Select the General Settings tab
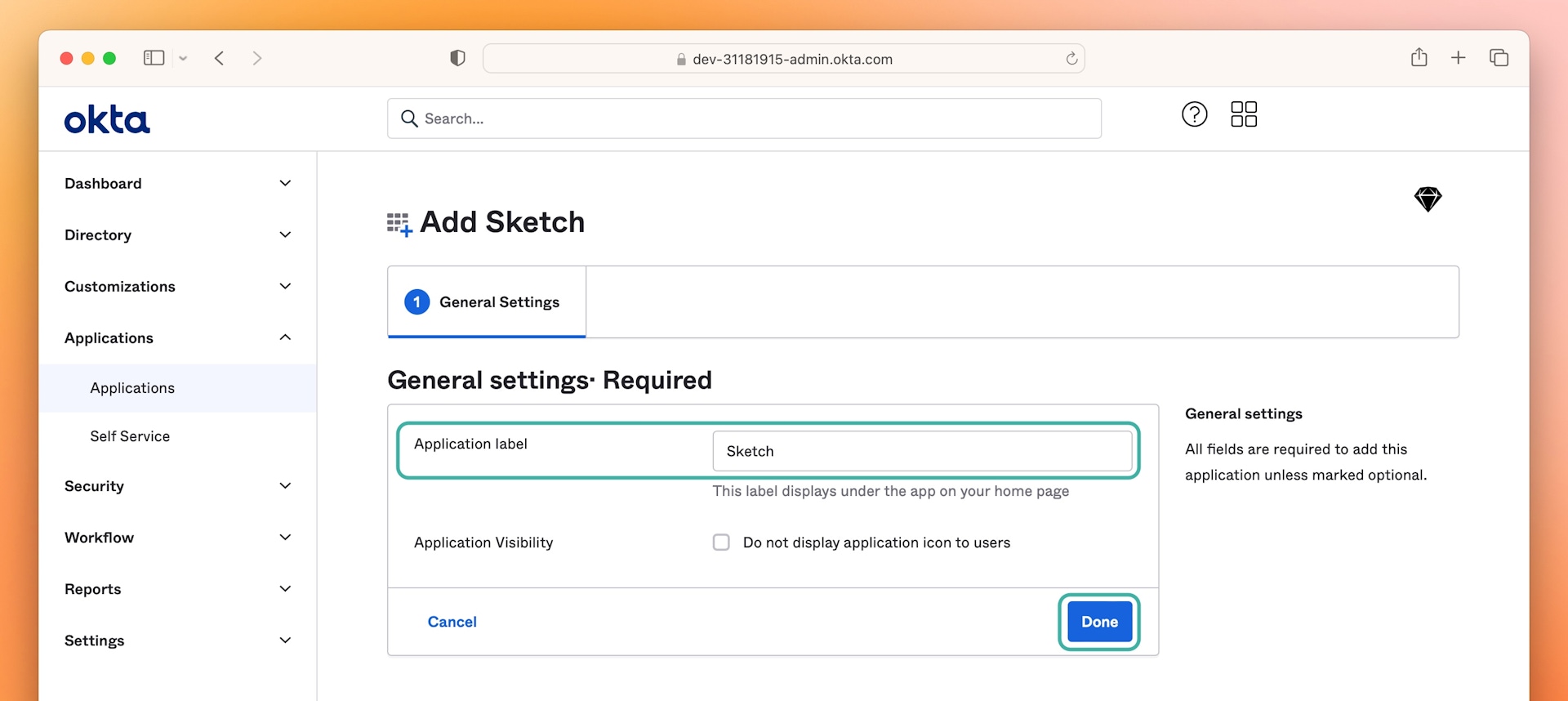 point(487,302)
